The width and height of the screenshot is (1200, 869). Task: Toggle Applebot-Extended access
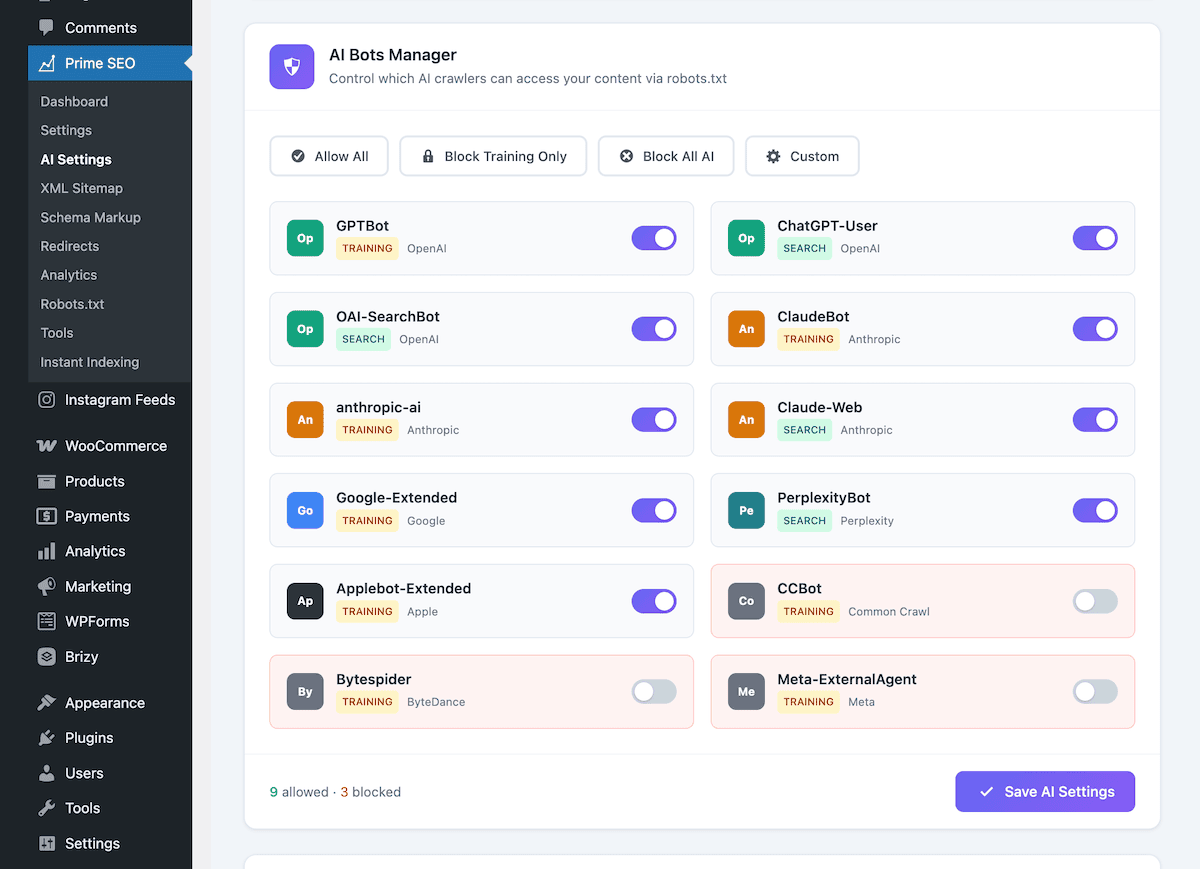tap(654, 601)
